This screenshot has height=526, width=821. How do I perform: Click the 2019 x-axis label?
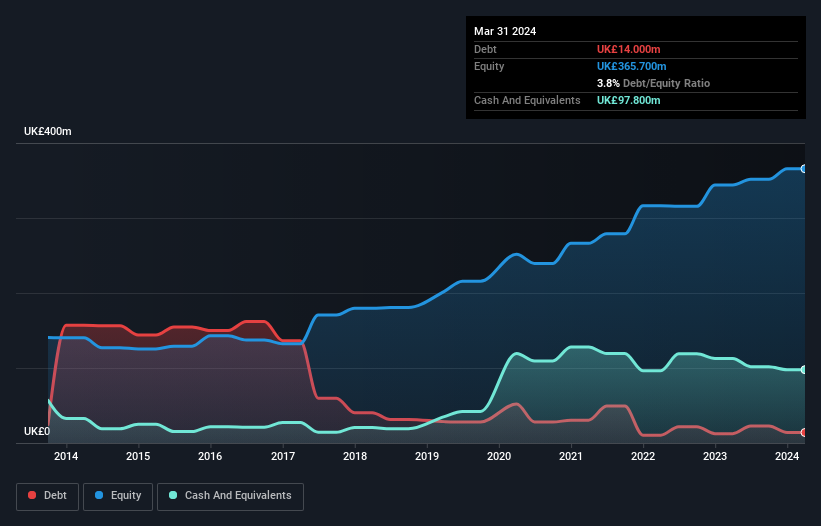427,456
